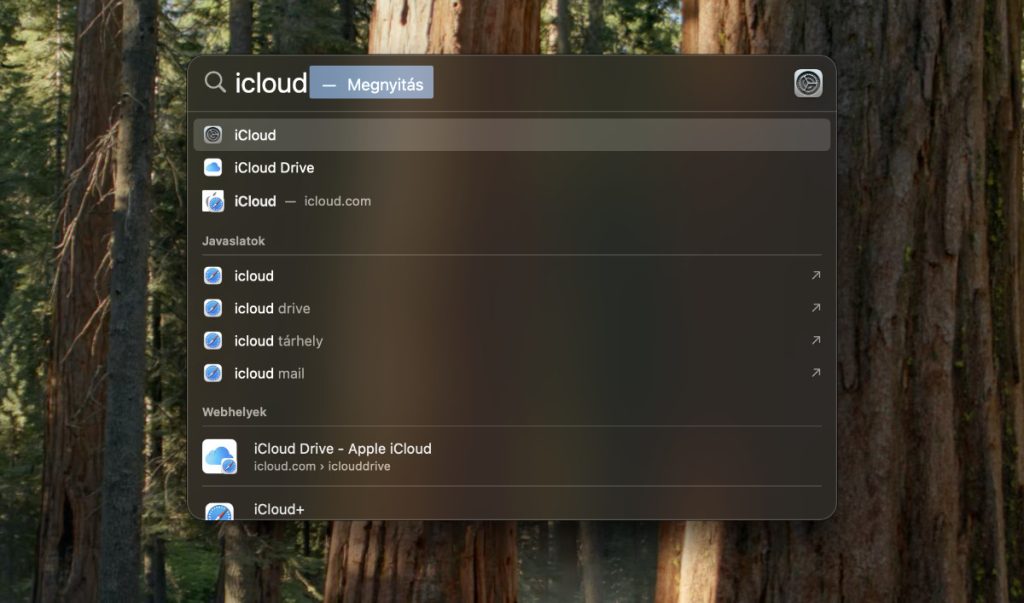Select the 'icloud tárhely' search suggestion
The width and height of the screenshot is (1024, 603).
pos(512,340)
